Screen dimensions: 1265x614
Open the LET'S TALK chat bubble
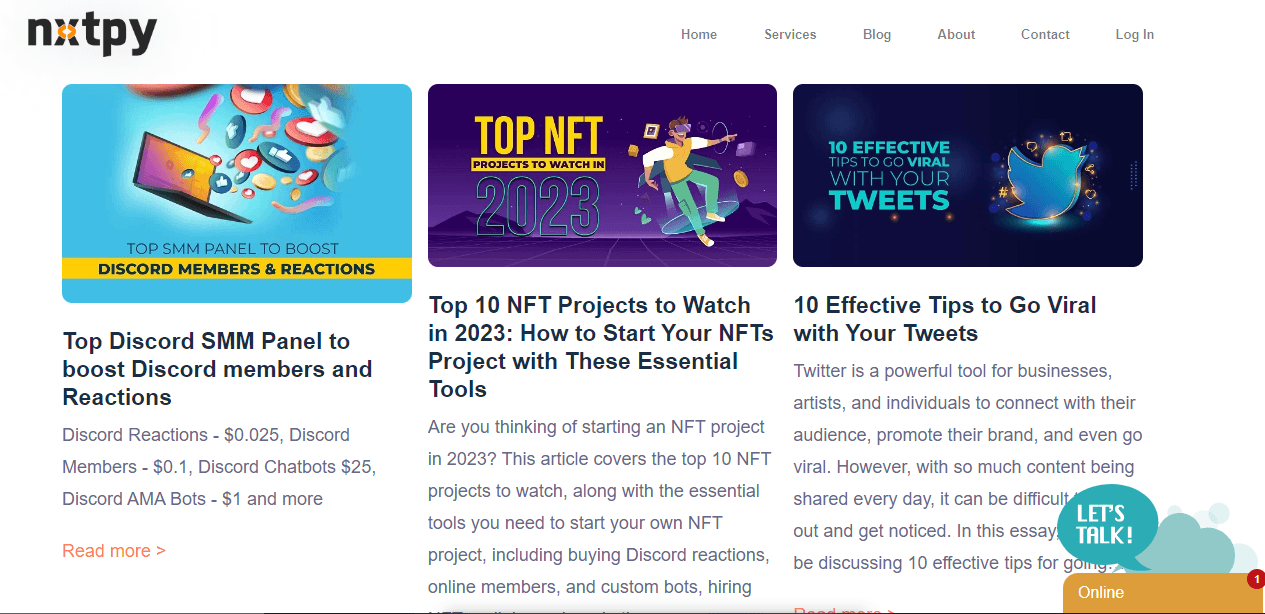coord(1106,525)
